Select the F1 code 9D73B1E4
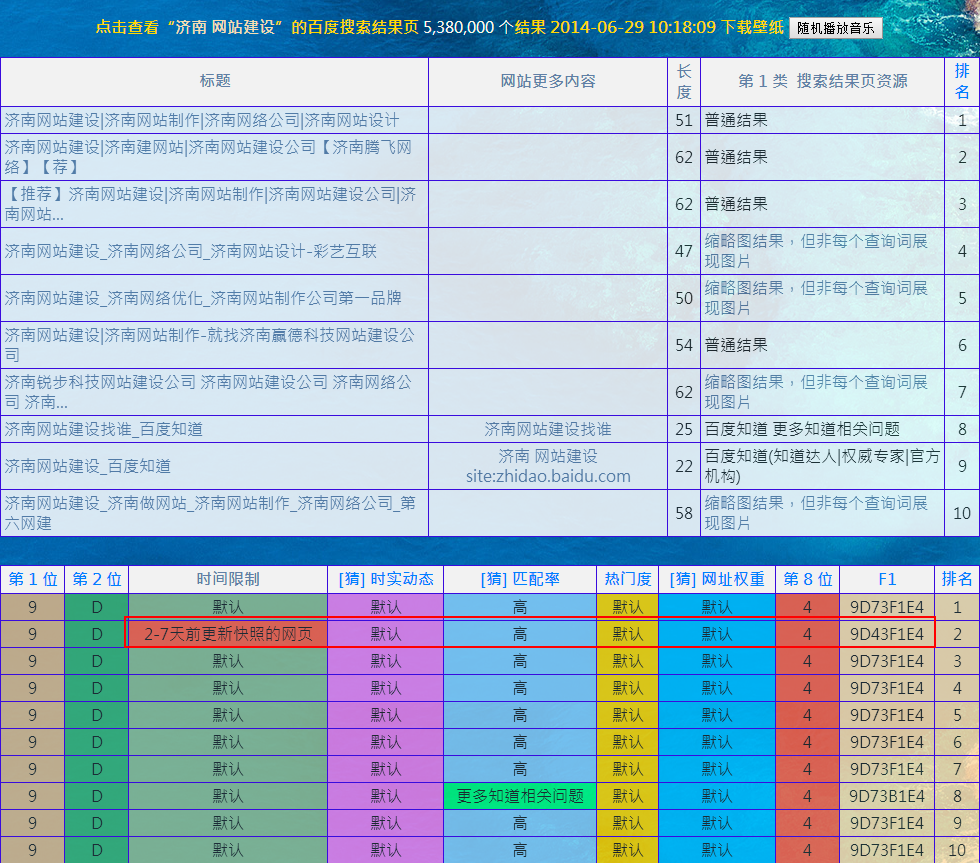Viewport: 980px width, 863px height. (x=887, y=796)
